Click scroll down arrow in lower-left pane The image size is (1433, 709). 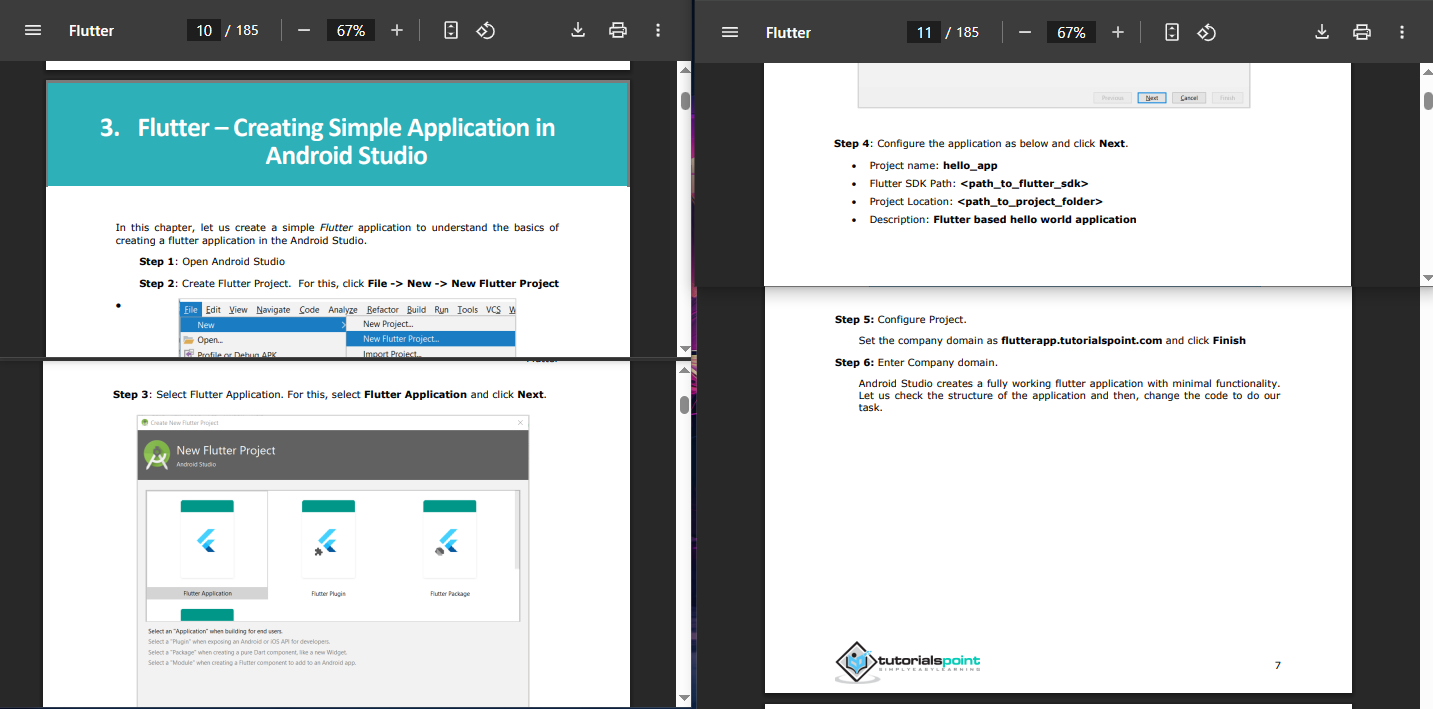[x=685, y=697]
